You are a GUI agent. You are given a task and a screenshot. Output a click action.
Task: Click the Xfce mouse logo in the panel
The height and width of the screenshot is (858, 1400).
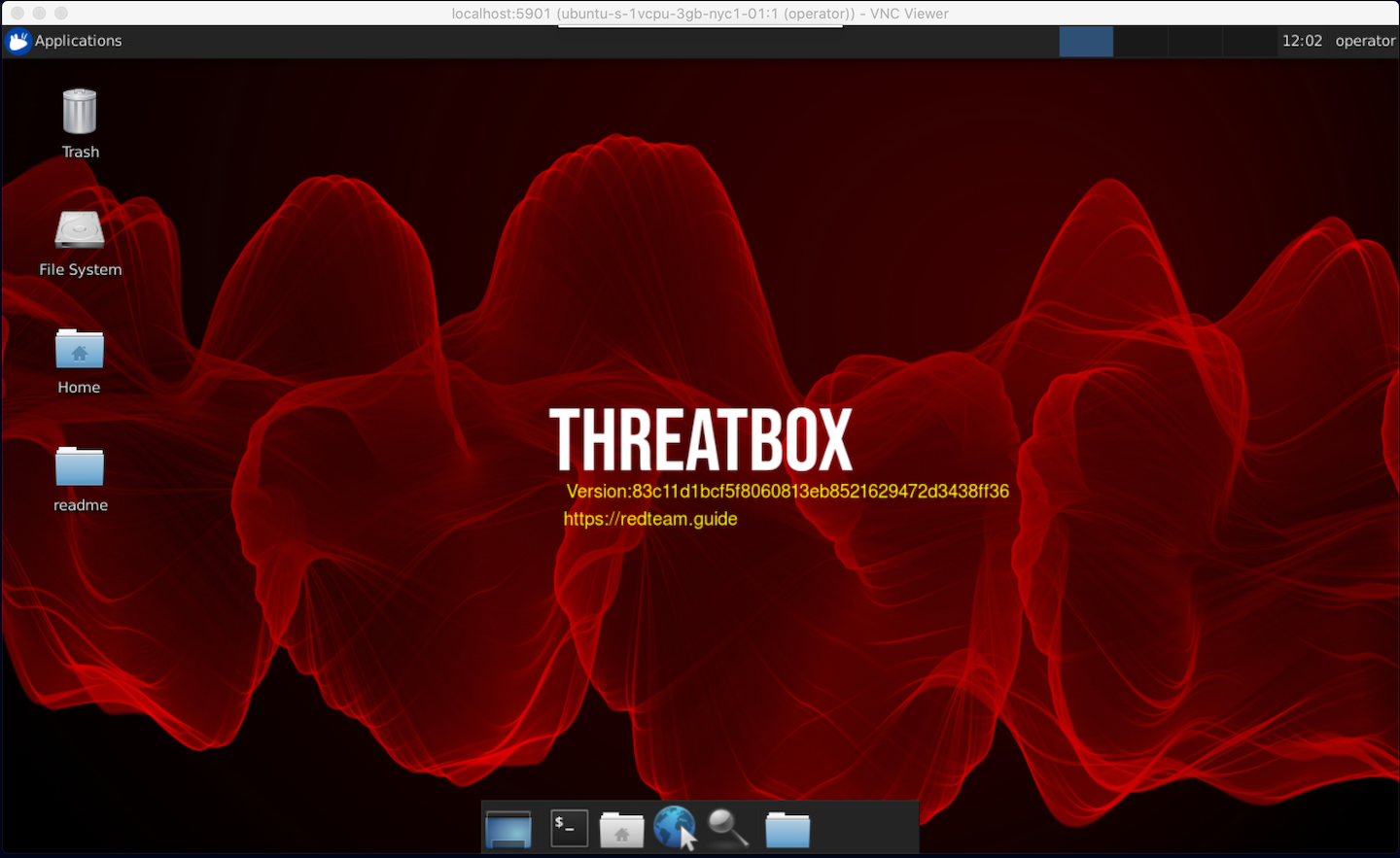17,41
